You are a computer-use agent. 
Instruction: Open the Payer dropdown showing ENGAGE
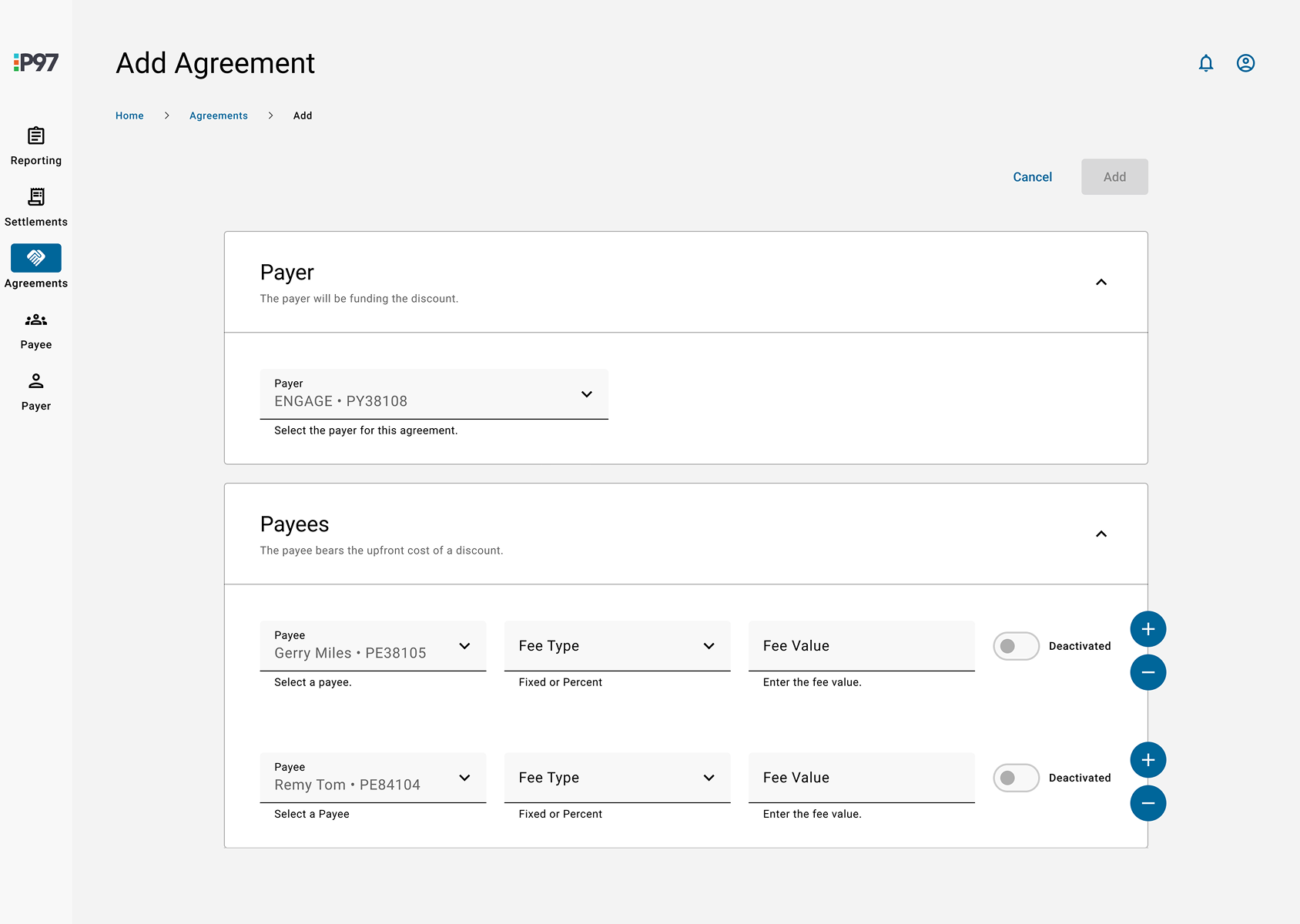point(434,394)
